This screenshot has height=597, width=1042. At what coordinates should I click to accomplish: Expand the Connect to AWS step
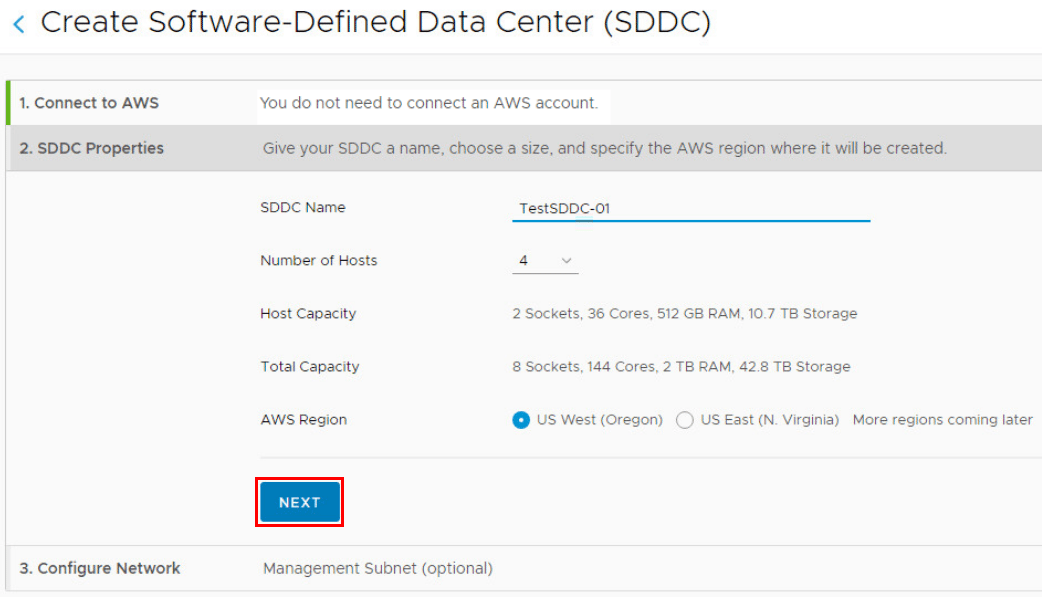(x=89, y=103)
